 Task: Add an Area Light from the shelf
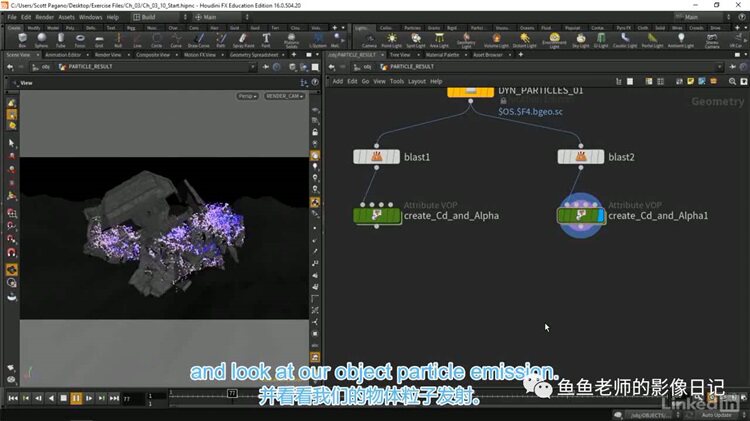point(439,40)
